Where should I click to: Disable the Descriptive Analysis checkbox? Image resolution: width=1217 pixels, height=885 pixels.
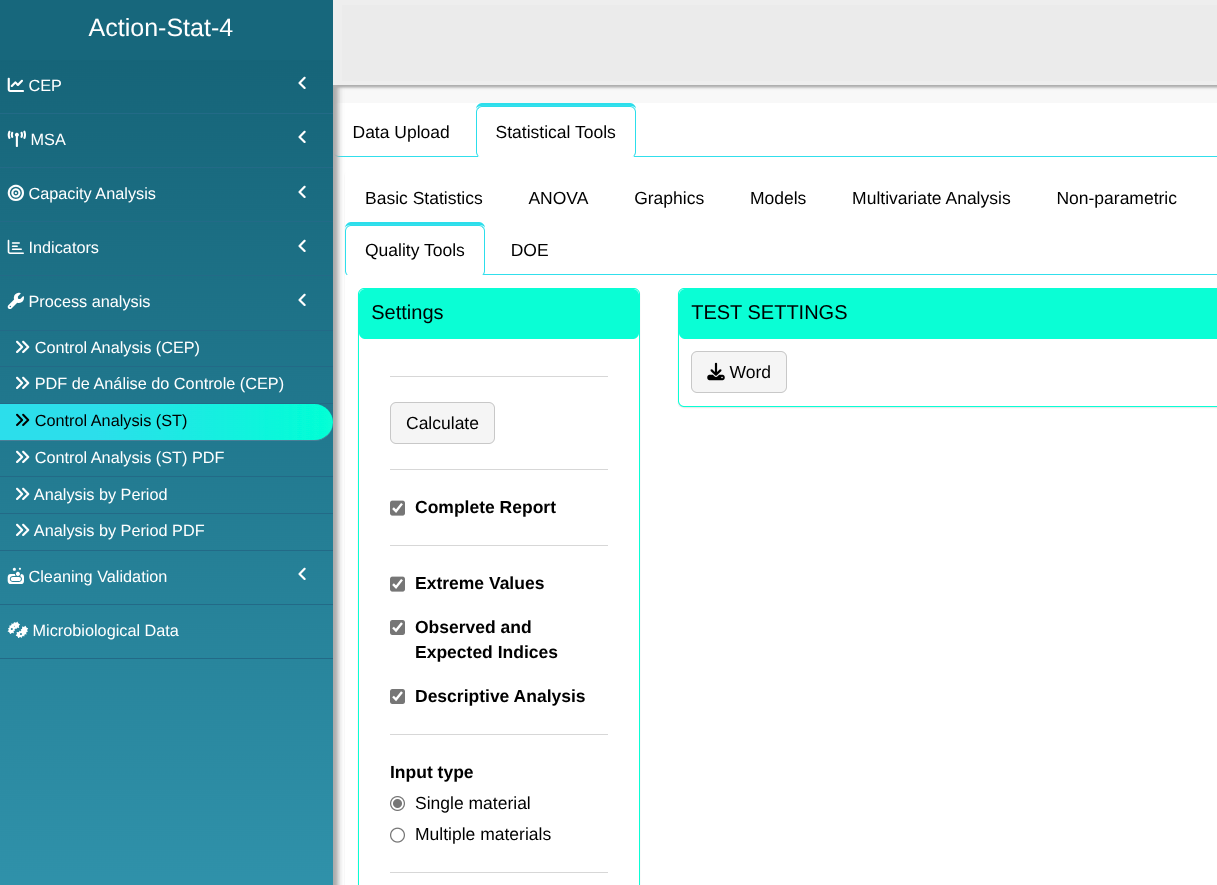pyautogui.click(x=398, y=697)
